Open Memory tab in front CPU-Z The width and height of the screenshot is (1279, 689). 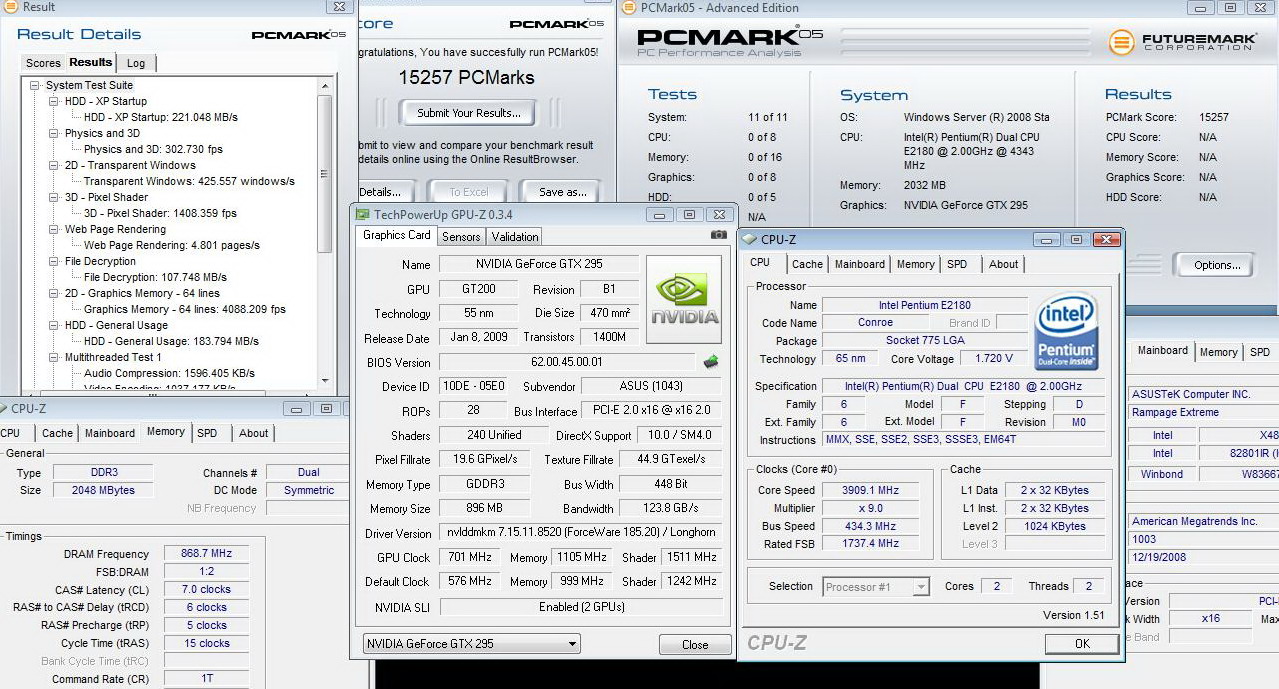tap(915, 264)
